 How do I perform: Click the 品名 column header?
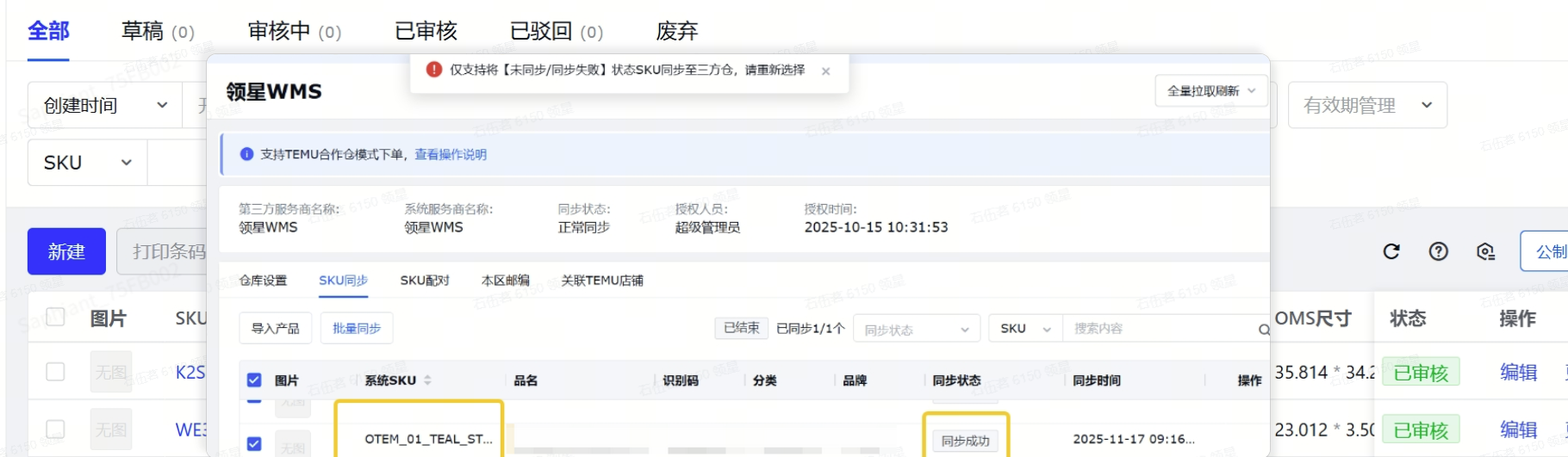click(x=526, y=380)
